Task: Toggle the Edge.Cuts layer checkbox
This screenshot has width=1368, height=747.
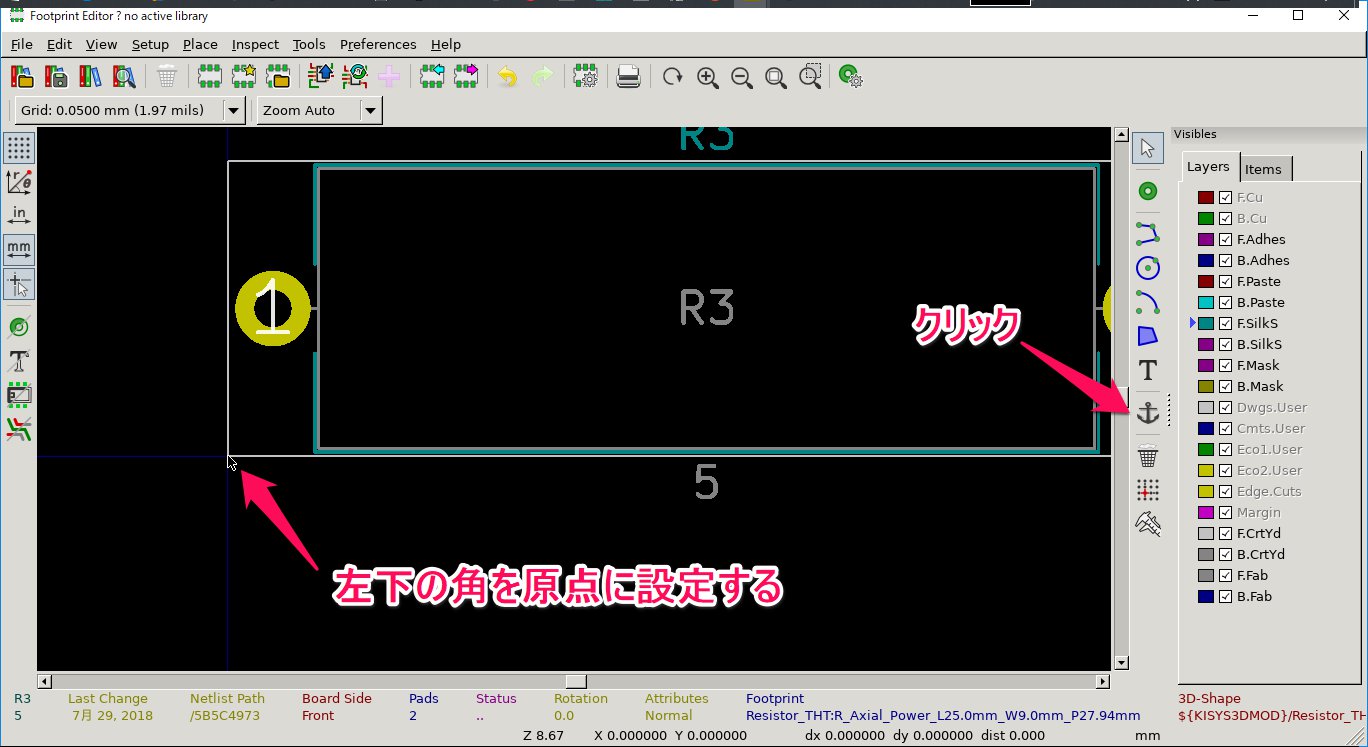Action: 1225,492
